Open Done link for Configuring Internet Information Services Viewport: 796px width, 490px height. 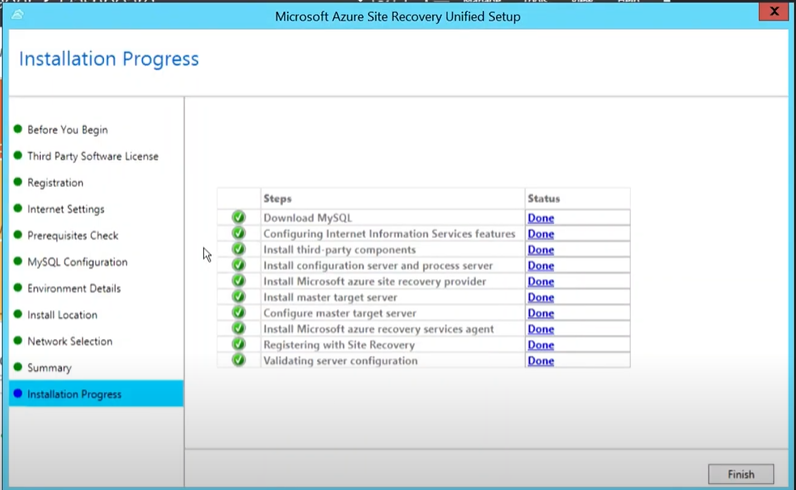click(x=541, y=234)
